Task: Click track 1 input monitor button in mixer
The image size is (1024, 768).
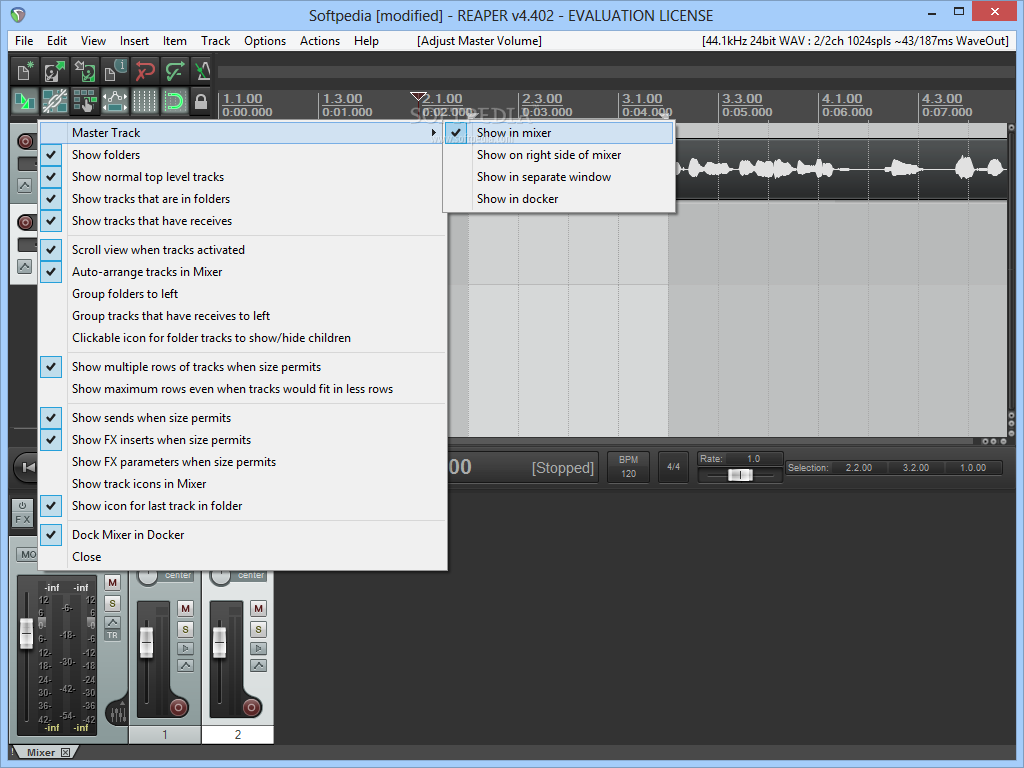Action: click(185, 648)
